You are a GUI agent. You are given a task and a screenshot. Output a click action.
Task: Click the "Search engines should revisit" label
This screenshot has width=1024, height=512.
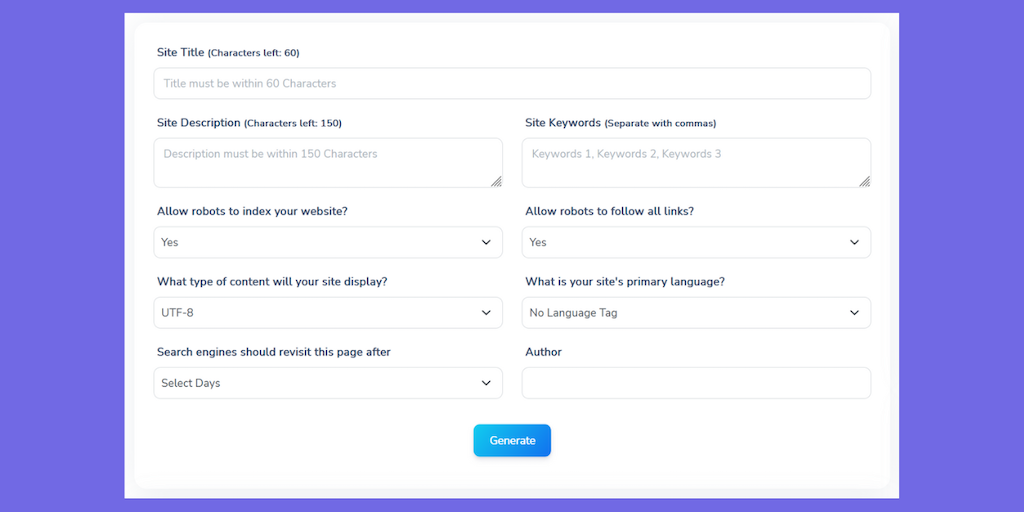[274, 352]
